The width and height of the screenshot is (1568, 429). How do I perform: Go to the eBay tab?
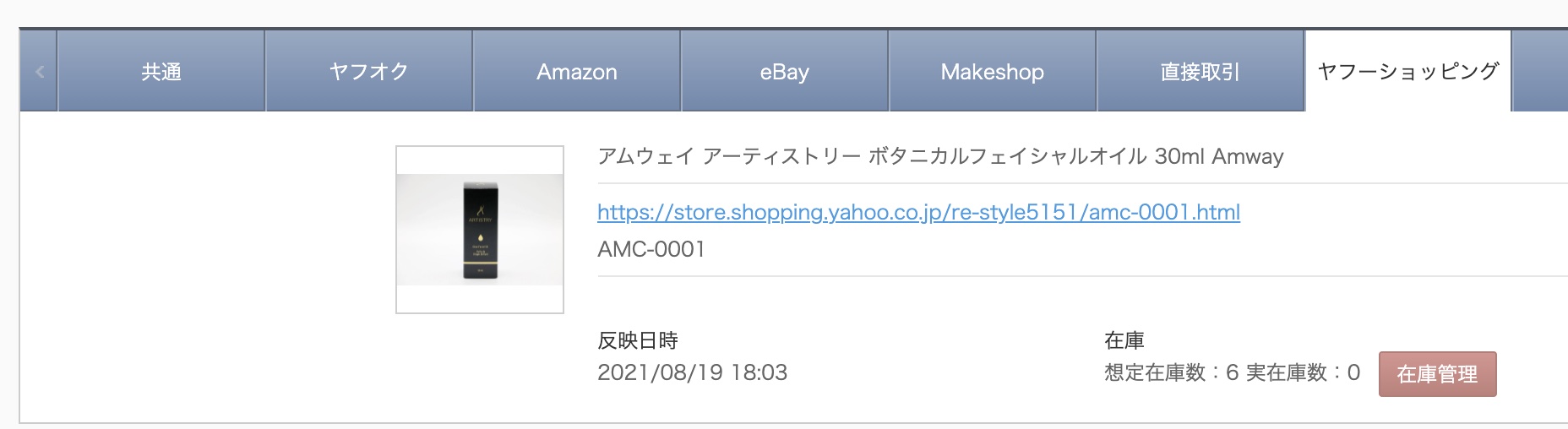point(784,72)
